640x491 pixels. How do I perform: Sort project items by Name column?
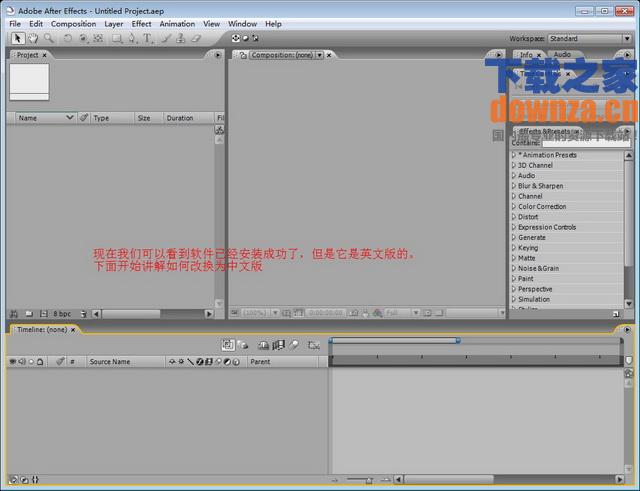coord(44,118)
